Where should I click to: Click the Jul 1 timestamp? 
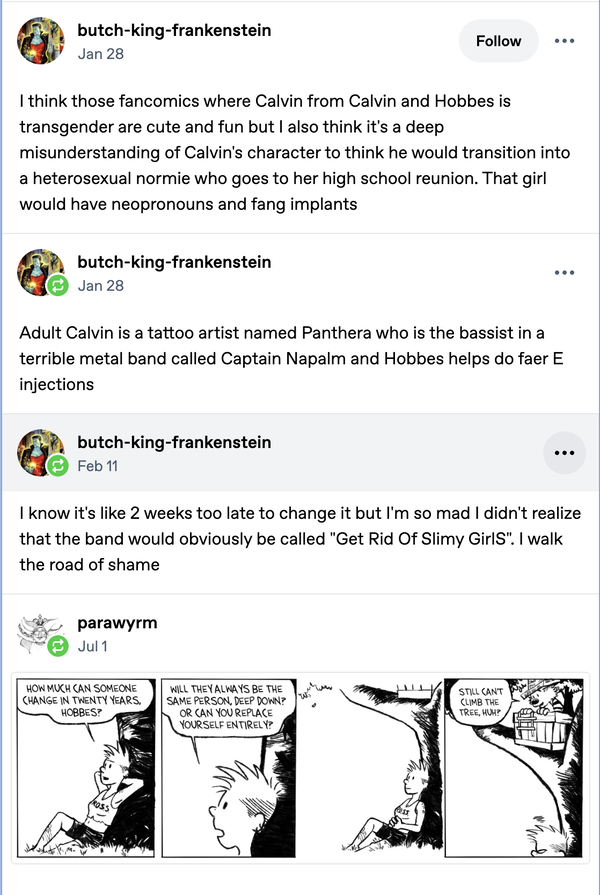[92, 646]
